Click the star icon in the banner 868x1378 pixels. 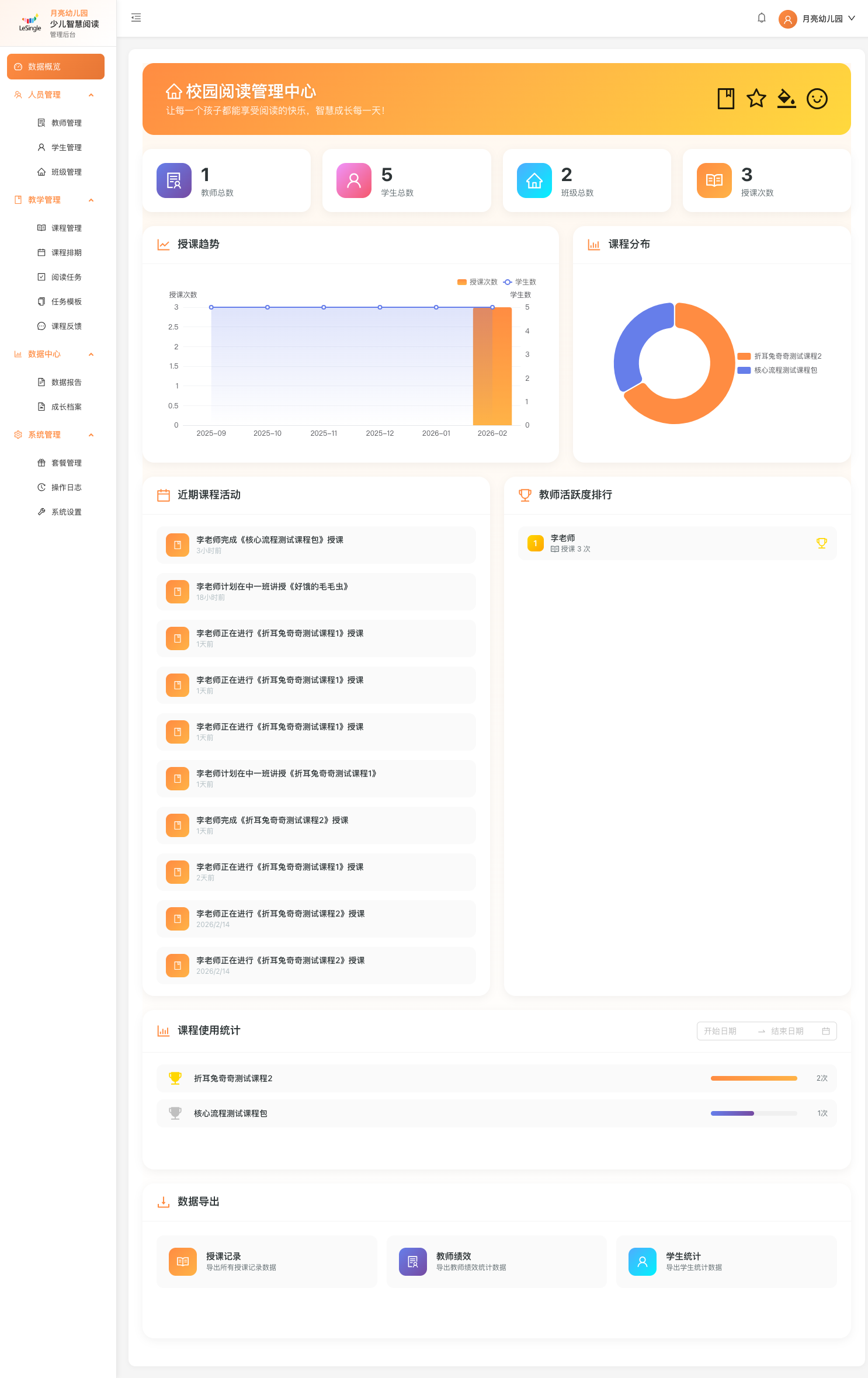pyautogui.click(x=756, y=99)
